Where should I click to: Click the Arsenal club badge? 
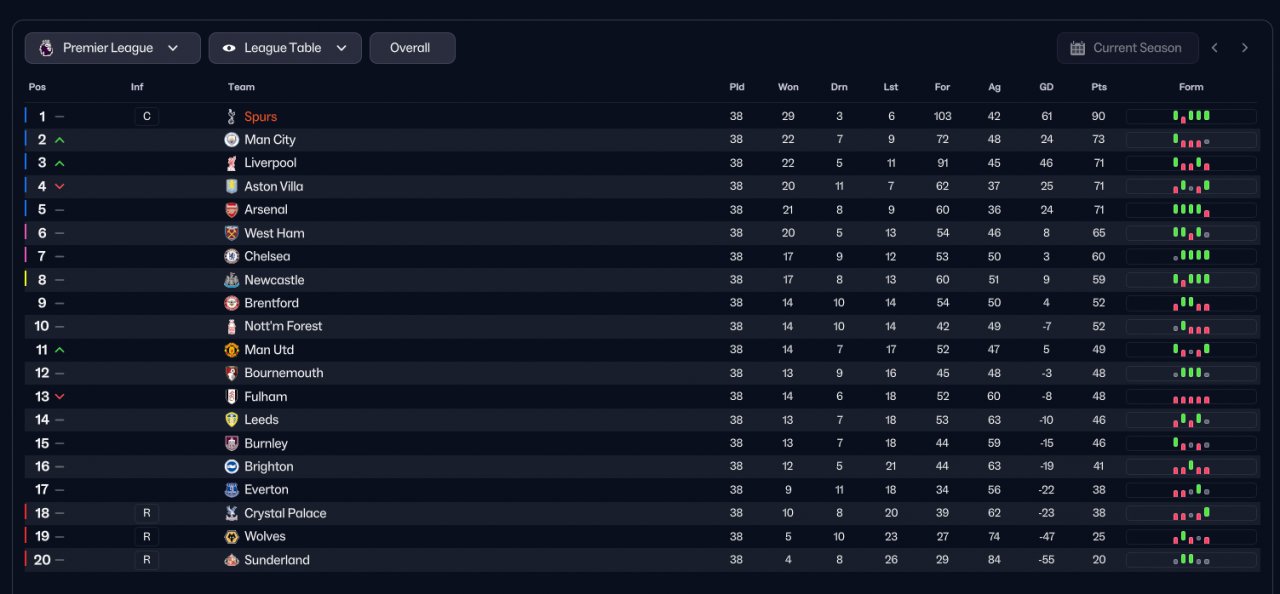click(232, 210)
